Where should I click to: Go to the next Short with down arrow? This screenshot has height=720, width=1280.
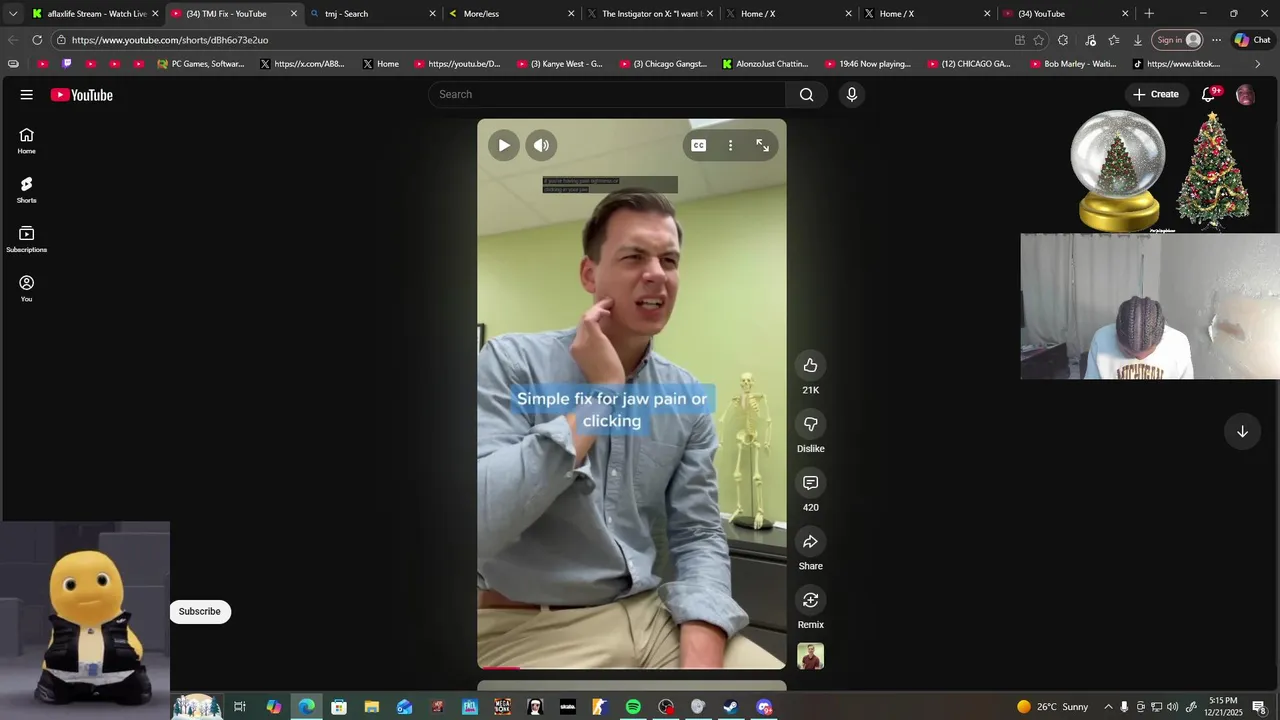(1242, 431)
